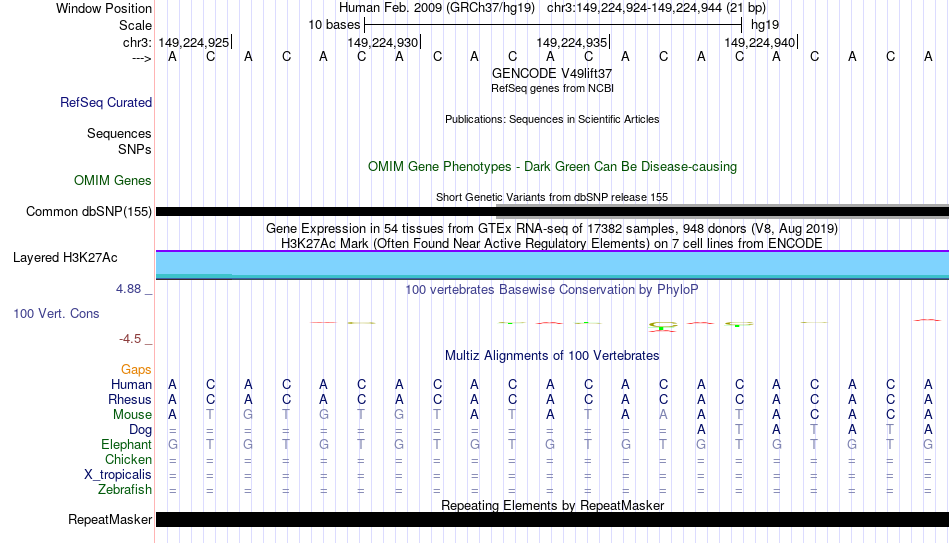
Task: Select the Layered H3K27Ac track label
Action: [65, 258]
